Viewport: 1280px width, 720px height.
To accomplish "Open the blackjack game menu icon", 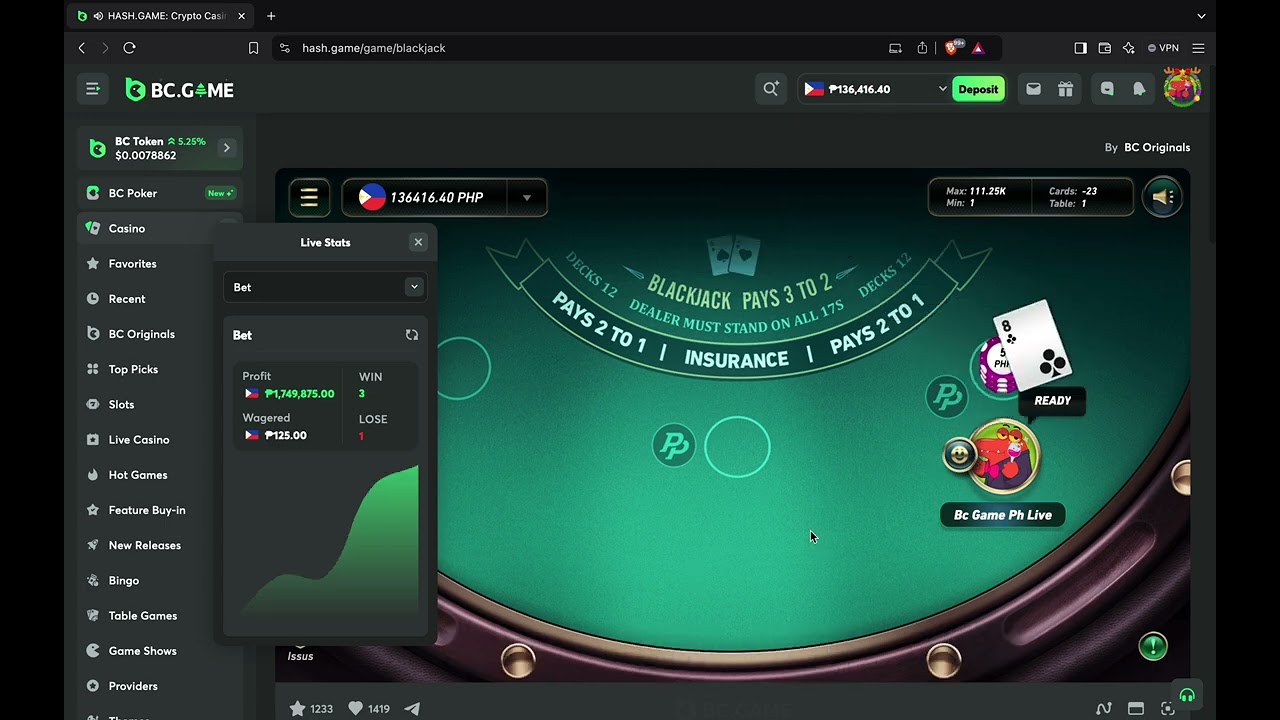I will [x=309, y=197].
